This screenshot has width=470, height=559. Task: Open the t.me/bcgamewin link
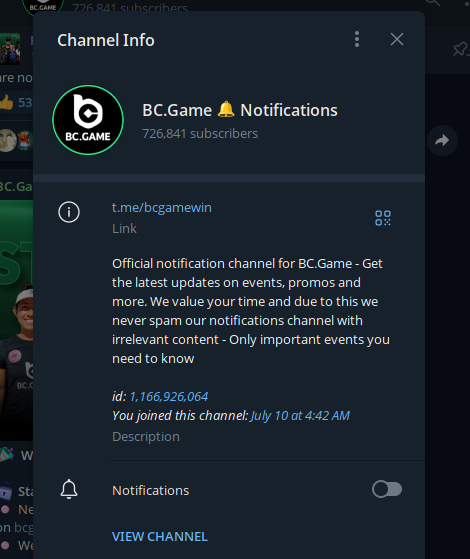(162, 207)
